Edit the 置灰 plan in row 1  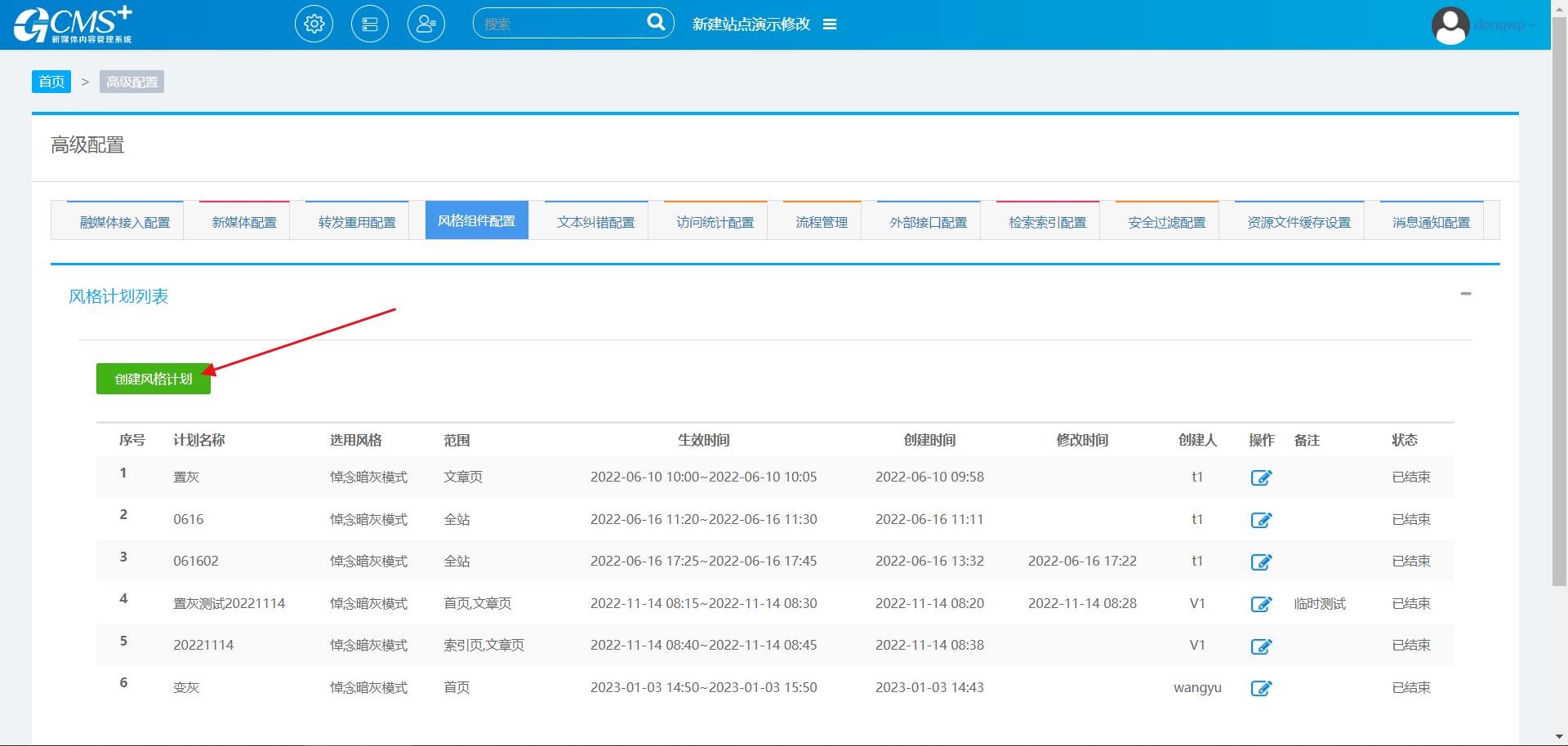pyautogui.click(x=1261, y=477)
